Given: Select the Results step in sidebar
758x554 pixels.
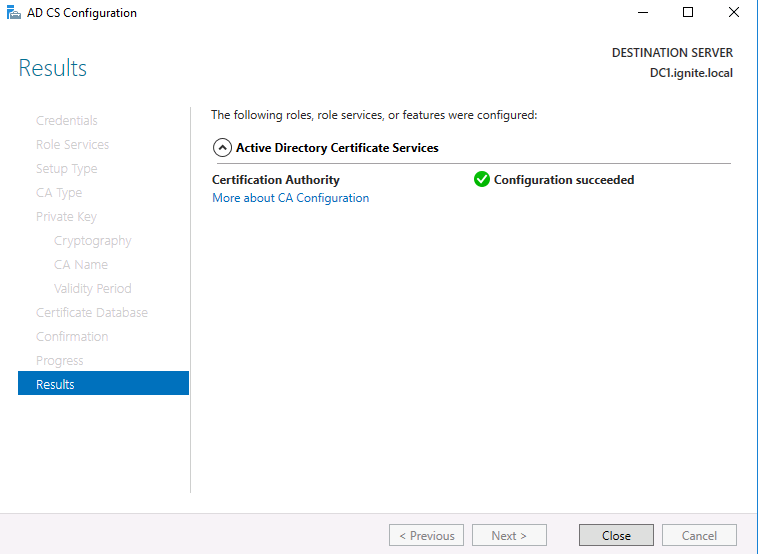Looking at the screenshot, I should (103, 383).
